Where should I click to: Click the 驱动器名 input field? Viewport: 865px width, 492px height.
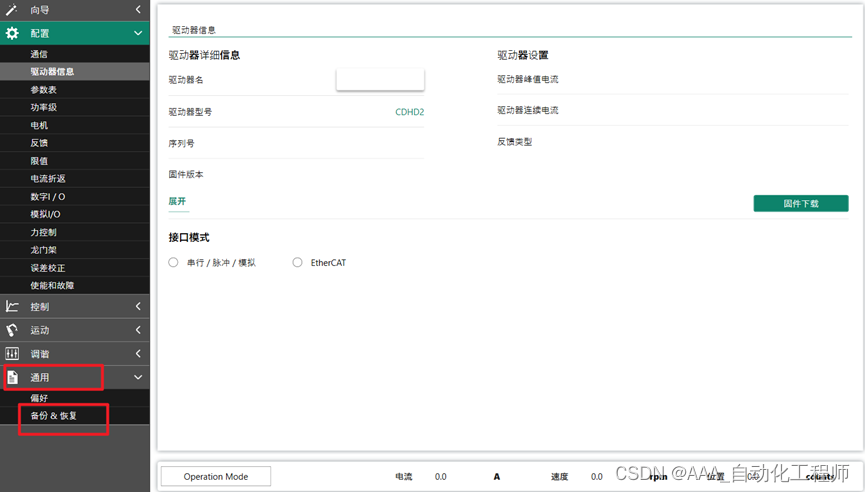380,79
